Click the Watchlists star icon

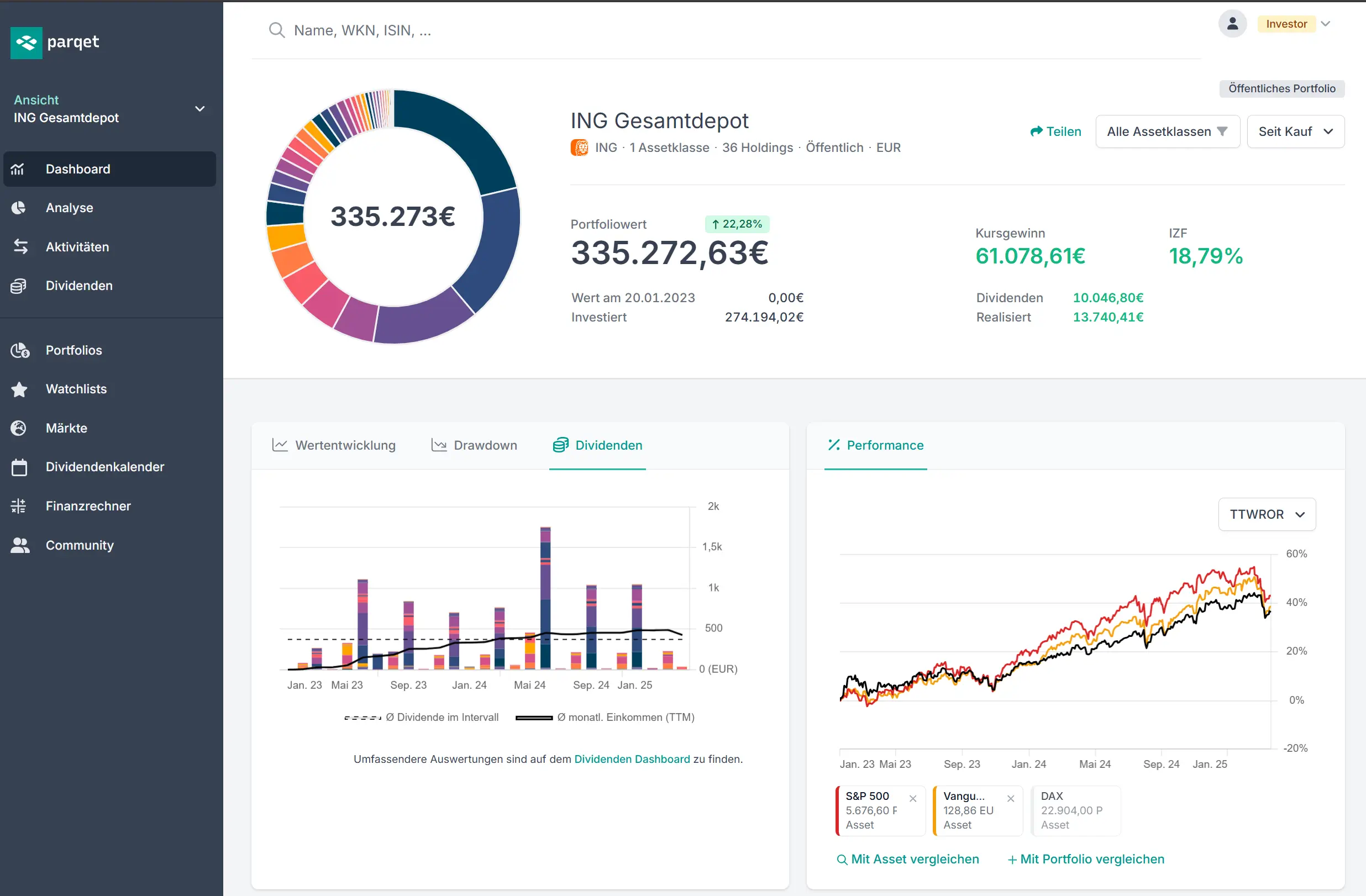(x=19, y=389)
